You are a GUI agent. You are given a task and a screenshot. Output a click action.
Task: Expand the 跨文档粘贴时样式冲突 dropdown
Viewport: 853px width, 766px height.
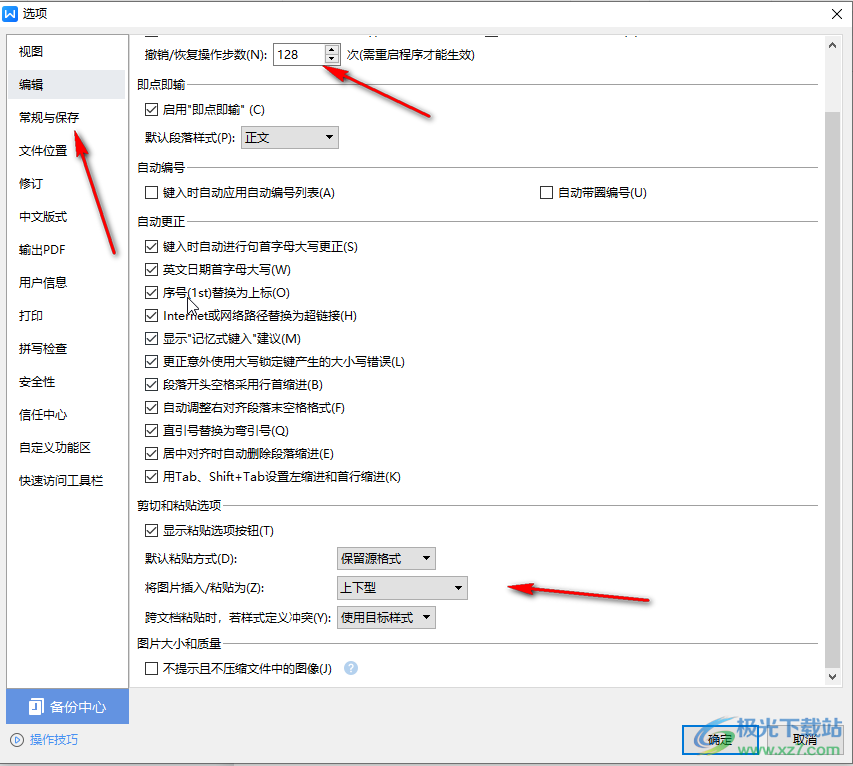point(386,618)
